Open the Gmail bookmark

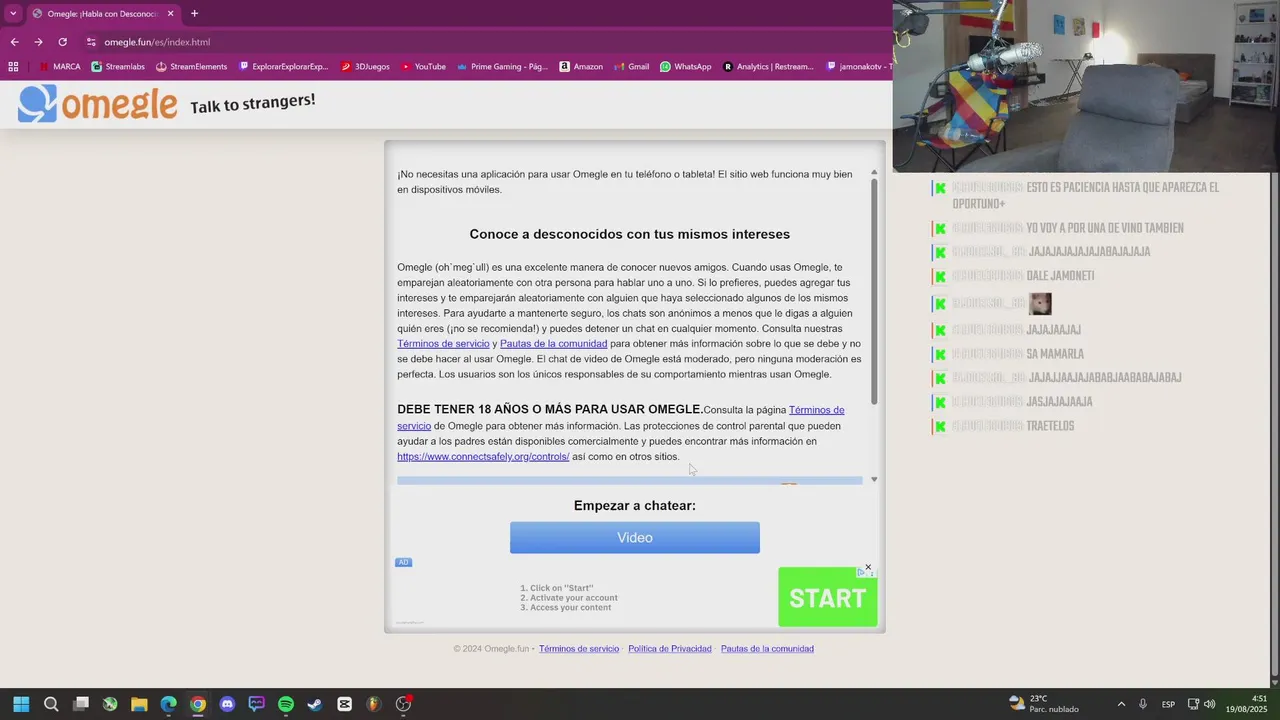[631, 67]
